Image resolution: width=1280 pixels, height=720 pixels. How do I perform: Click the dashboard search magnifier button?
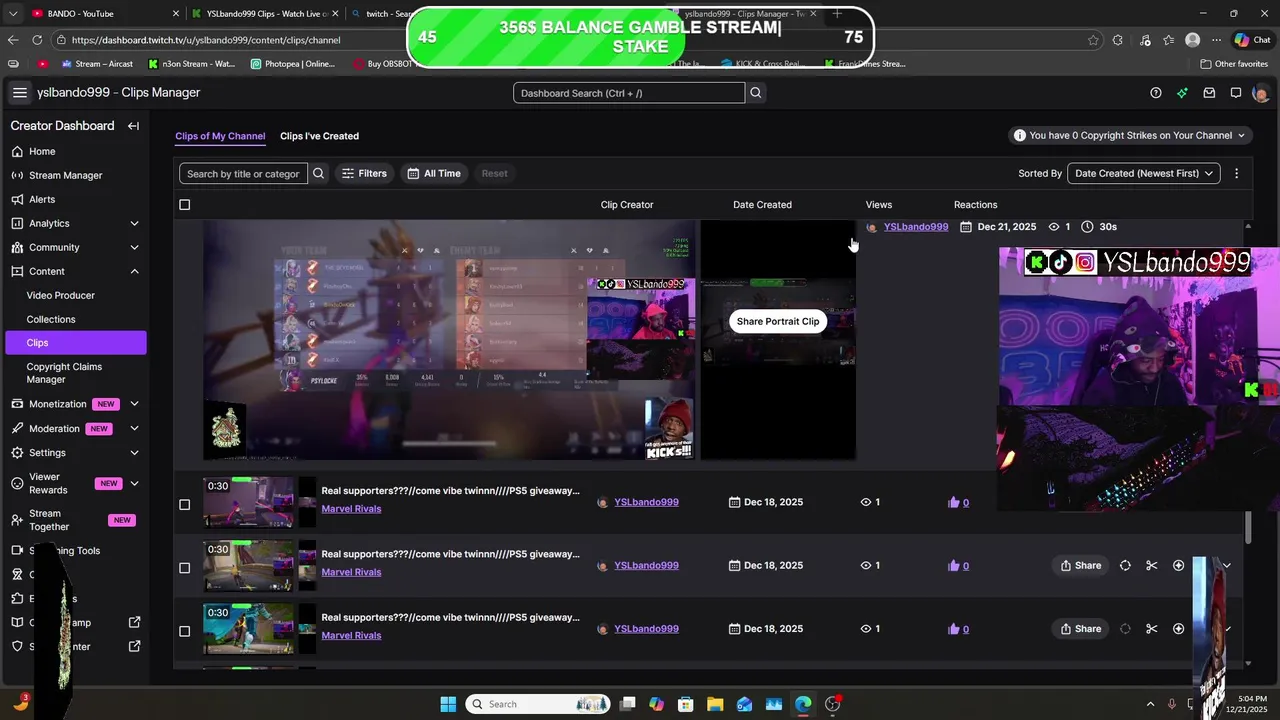756,93
